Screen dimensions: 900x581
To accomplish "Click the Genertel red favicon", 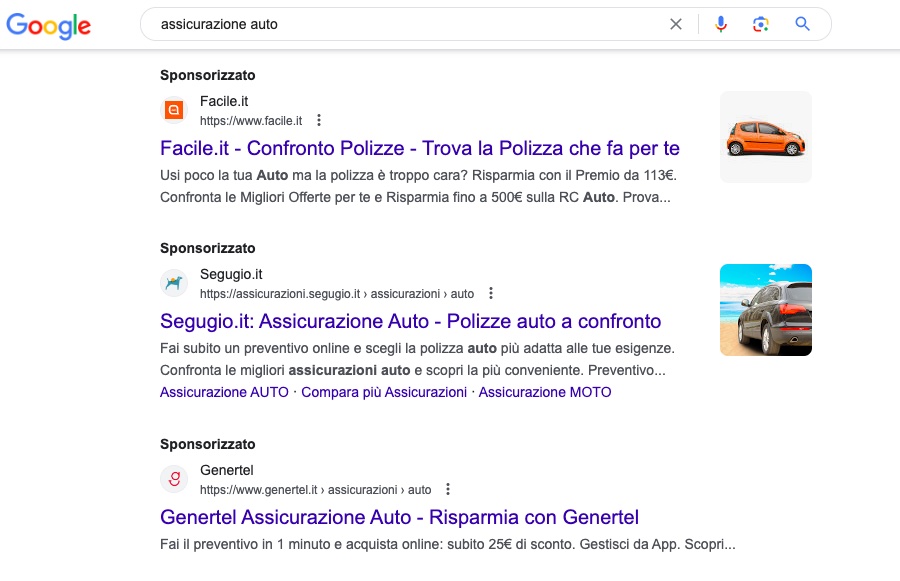I will coord(174,479).
